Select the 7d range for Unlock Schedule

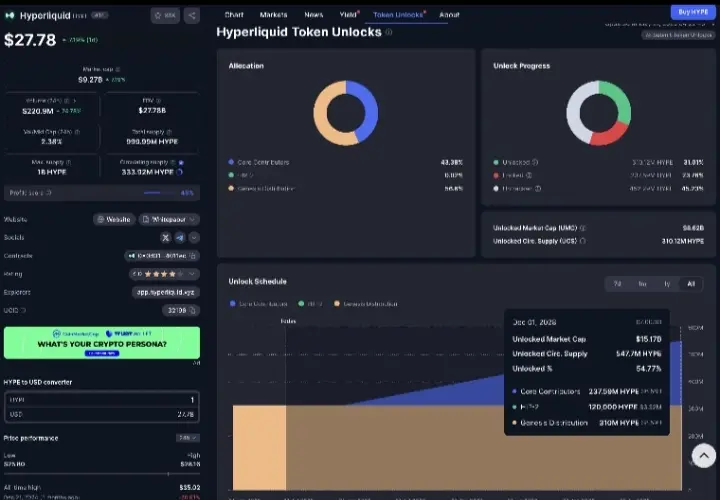[618, 284]
